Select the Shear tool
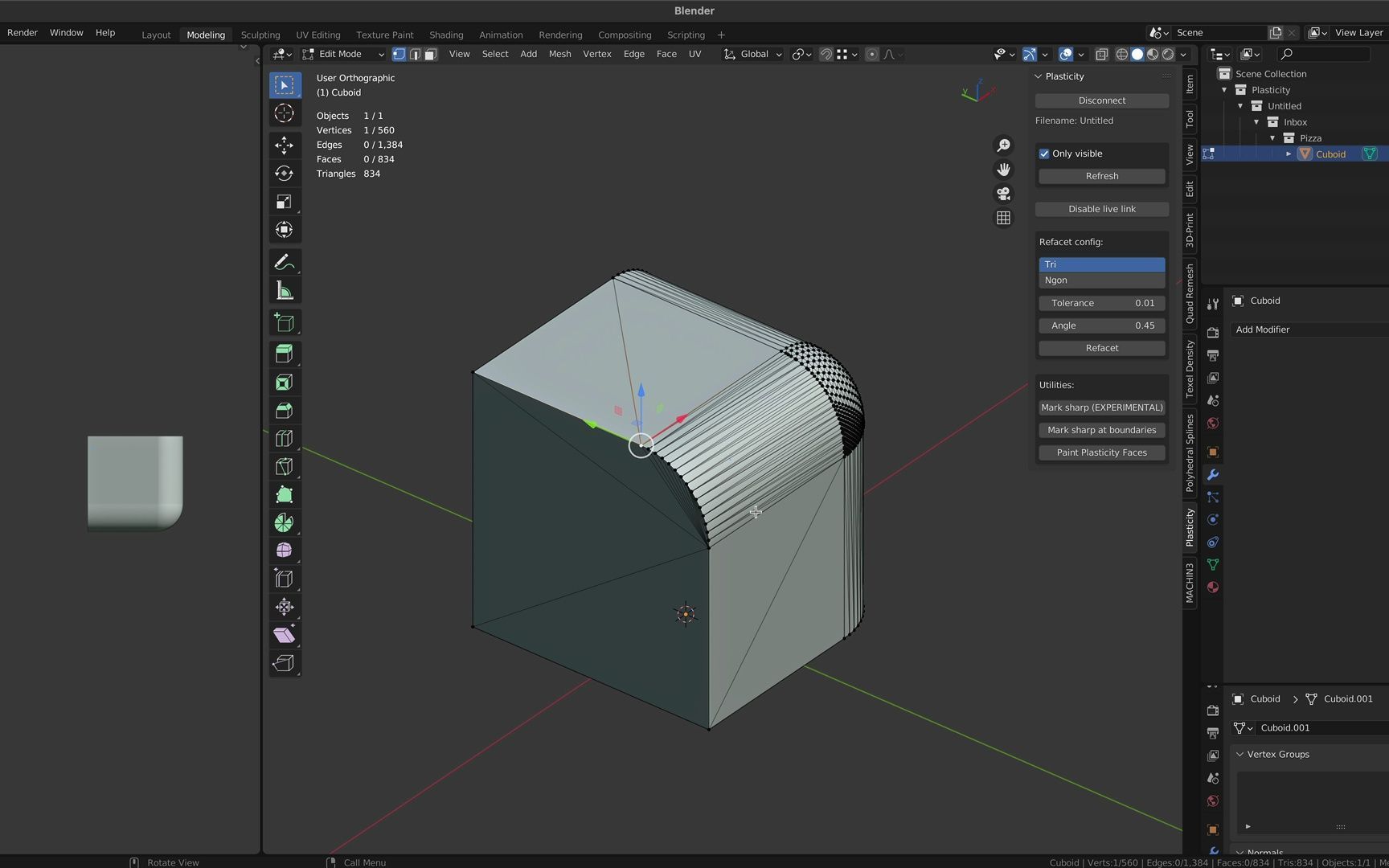Viewport: 1389px width, 868px height. (x=284, y=635)
